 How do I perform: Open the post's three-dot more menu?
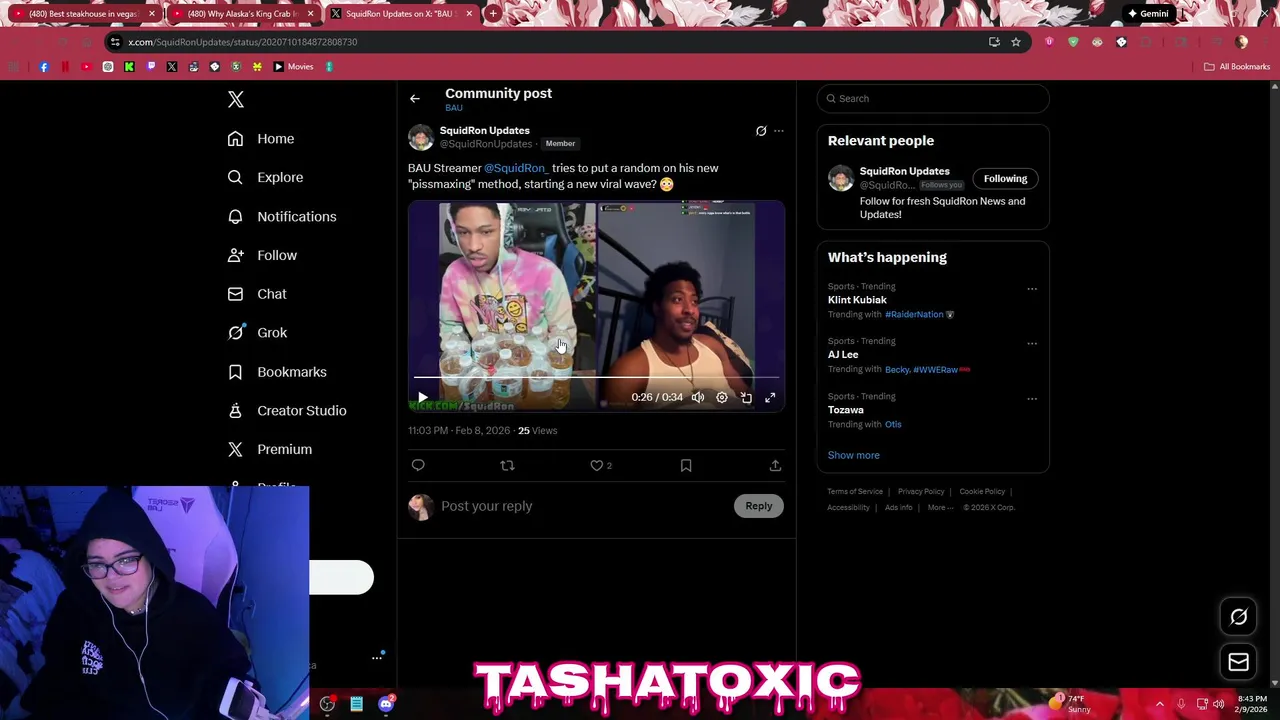pos(779,131)
